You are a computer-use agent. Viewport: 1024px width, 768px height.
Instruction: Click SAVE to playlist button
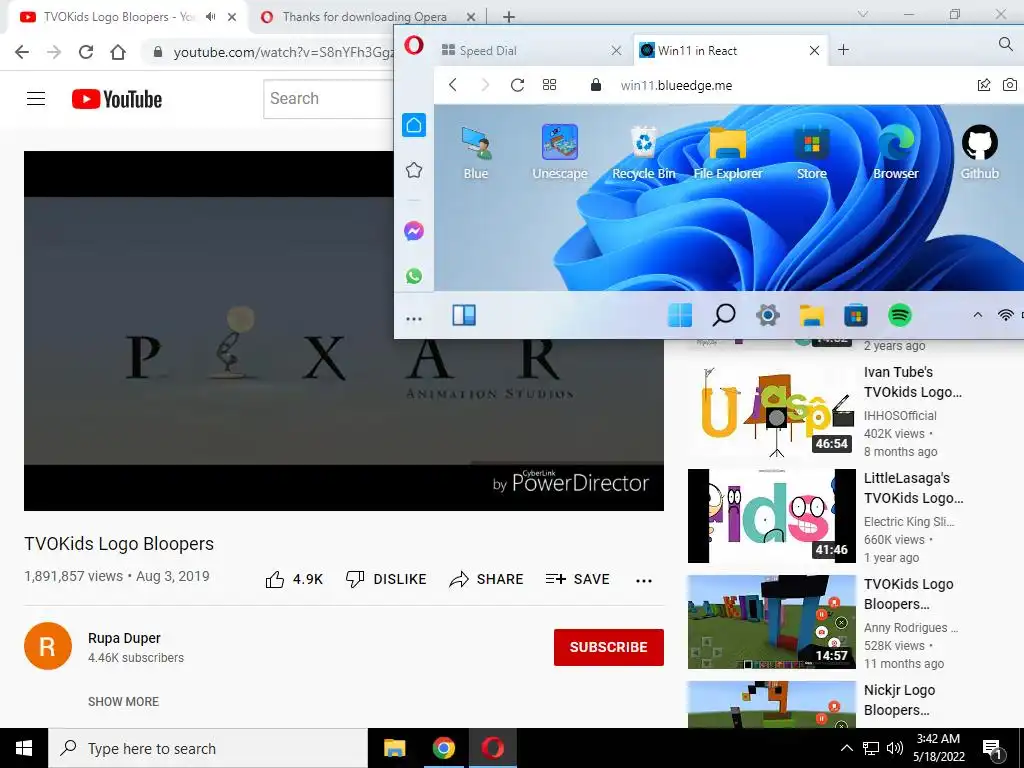[x=578, y=579]
